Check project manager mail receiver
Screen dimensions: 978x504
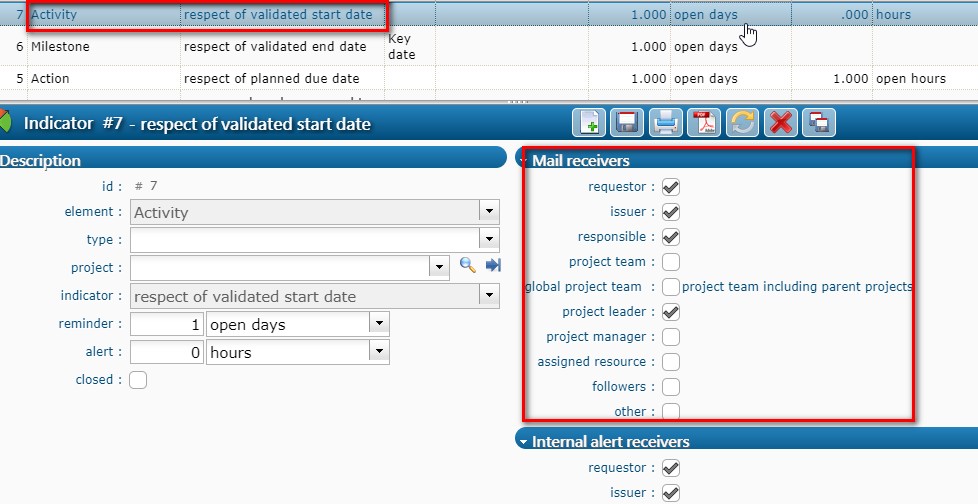coord(671,336)
